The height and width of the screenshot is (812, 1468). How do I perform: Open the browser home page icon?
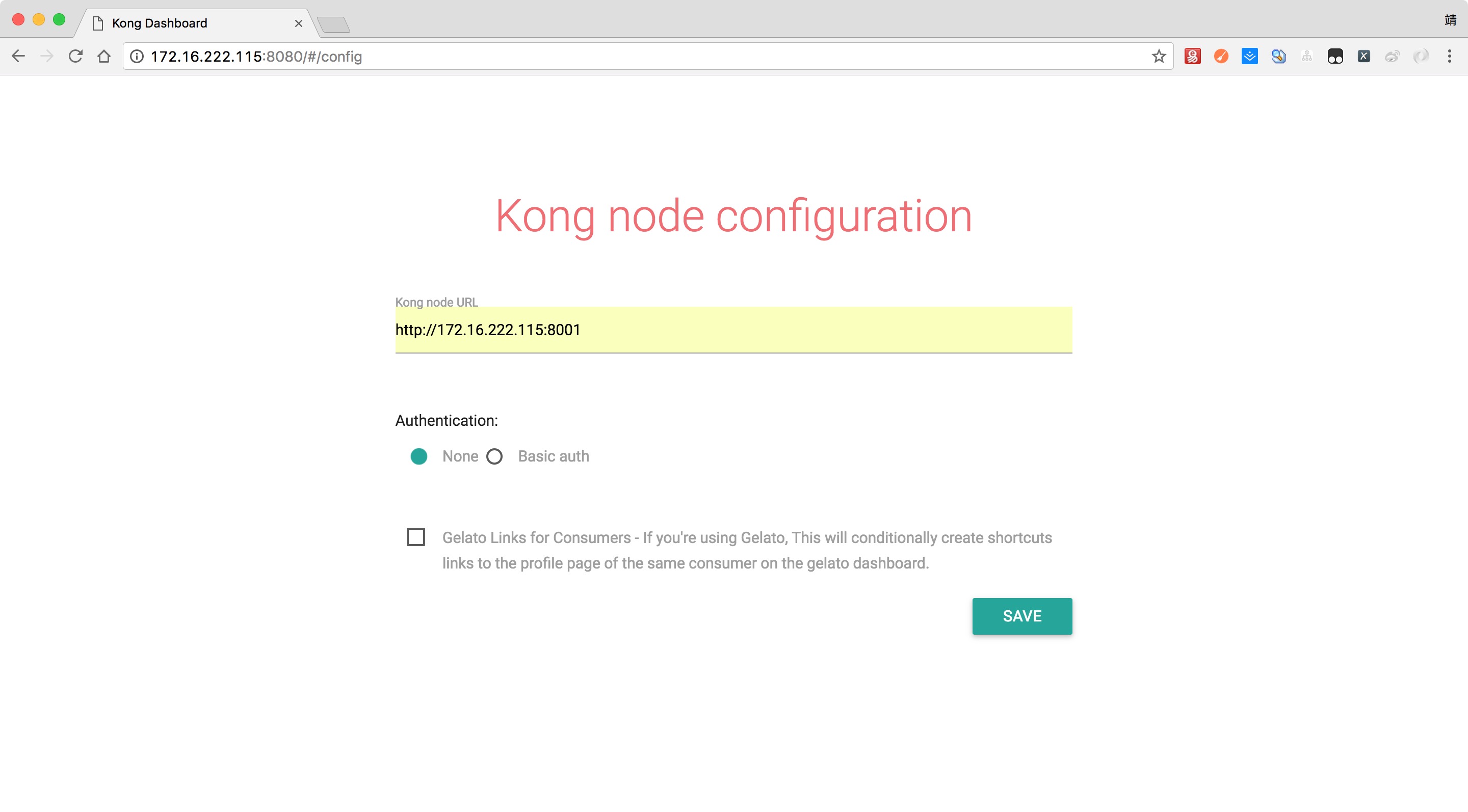click(x=103, y=56)
